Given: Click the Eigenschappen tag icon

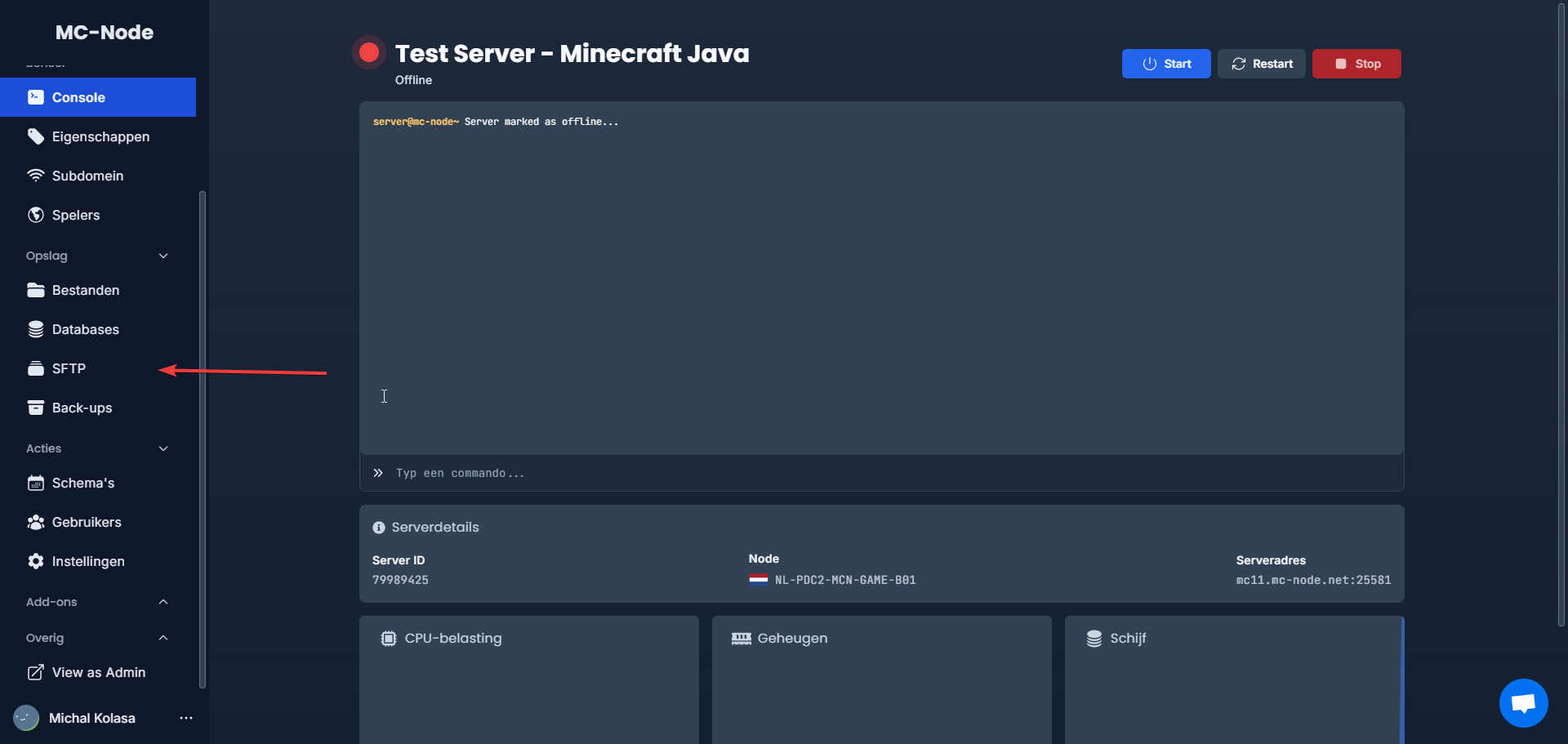Looking at the screenshot, I should [x=36, y=136].
